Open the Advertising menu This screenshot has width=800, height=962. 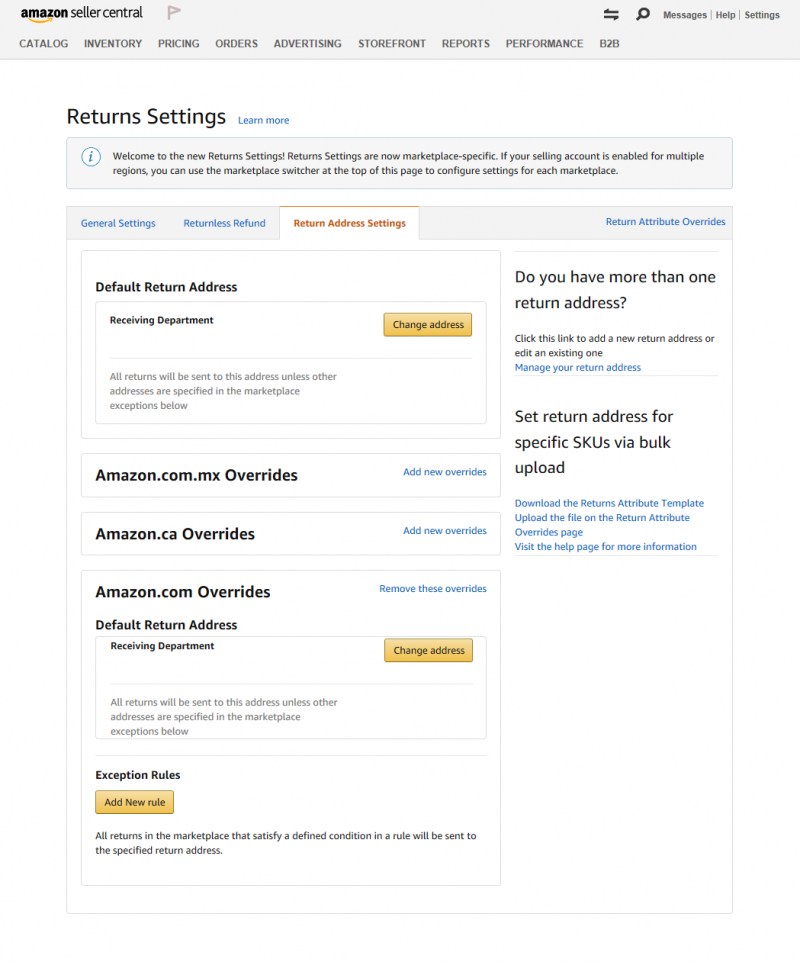(x=307, y=44)
